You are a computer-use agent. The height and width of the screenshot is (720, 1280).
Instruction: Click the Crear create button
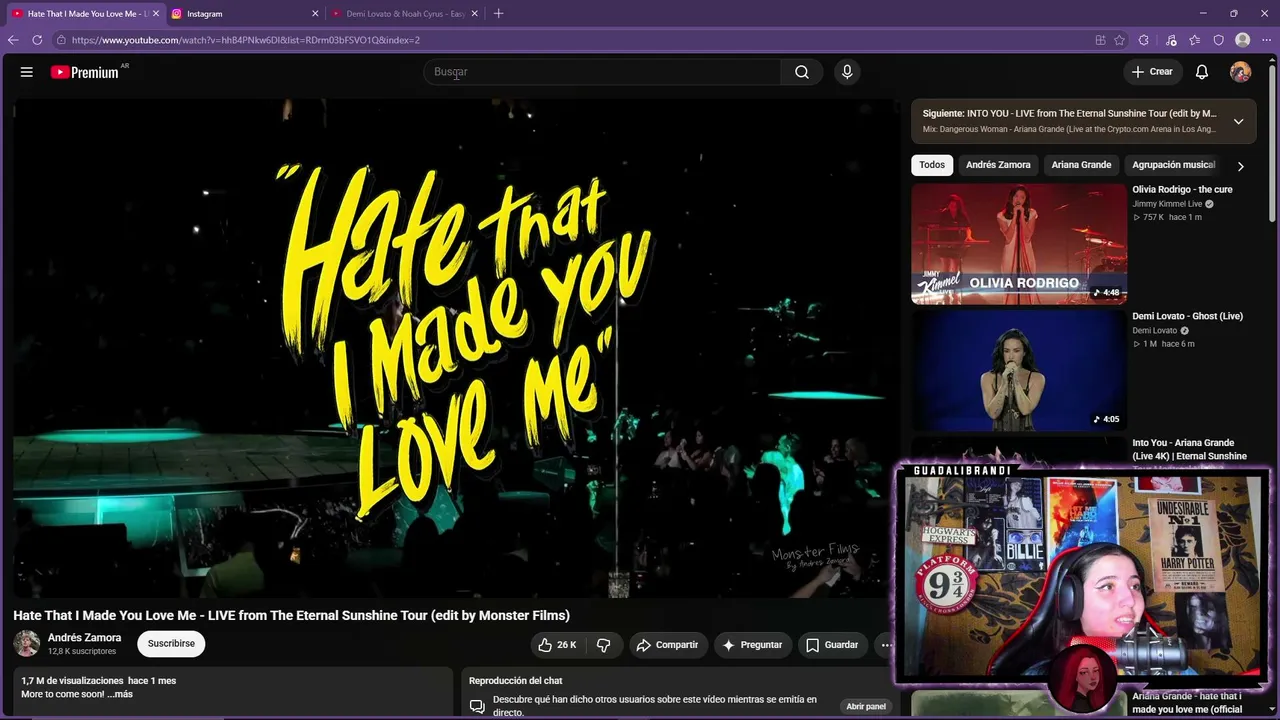point(1152,72)
